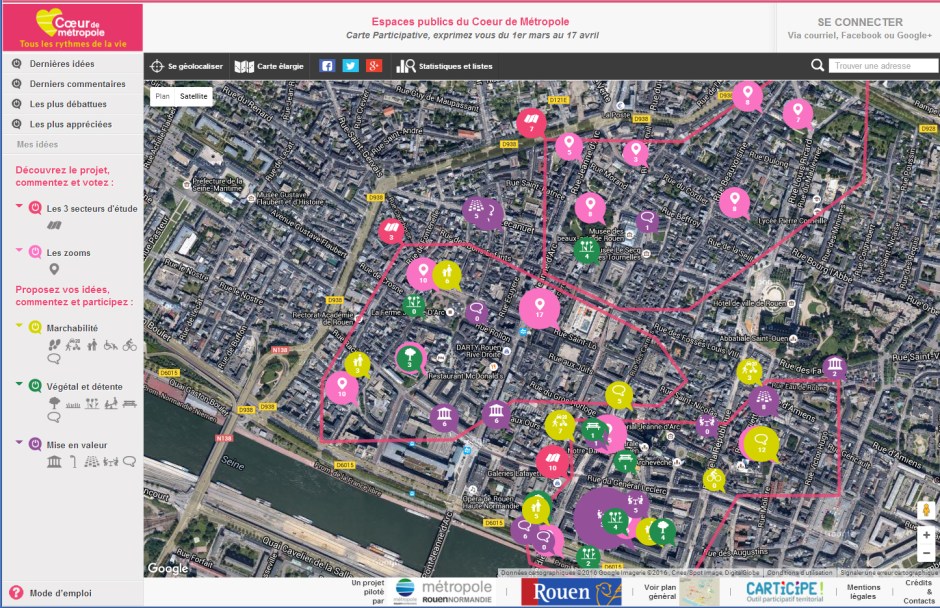The height and width of the screenshot is (608, 940).
Task: Click the wheelchair accessibility icon under Marchabilité
Action: pos(110,345)
